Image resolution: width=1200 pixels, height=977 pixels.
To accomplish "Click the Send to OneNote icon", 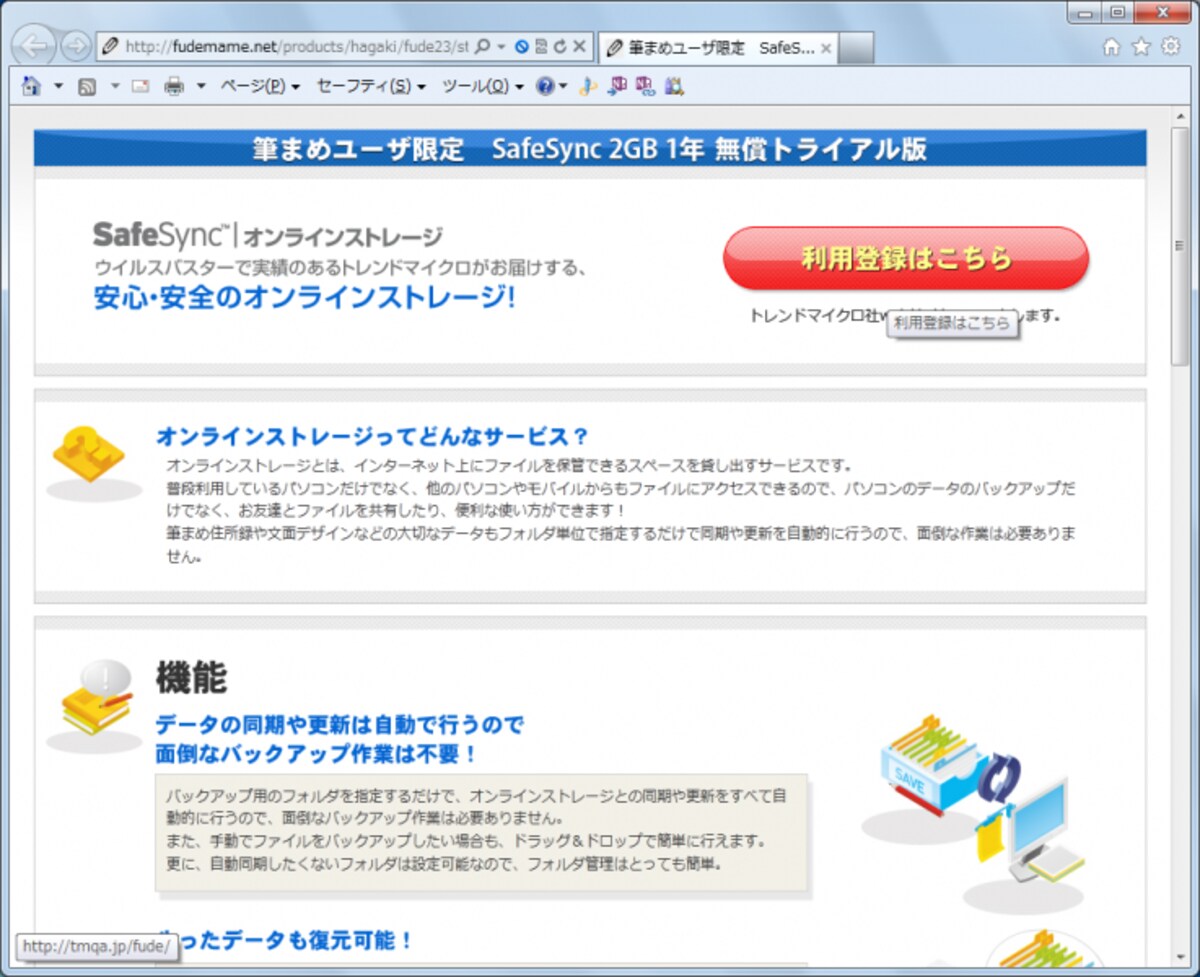I will point(618,87).
